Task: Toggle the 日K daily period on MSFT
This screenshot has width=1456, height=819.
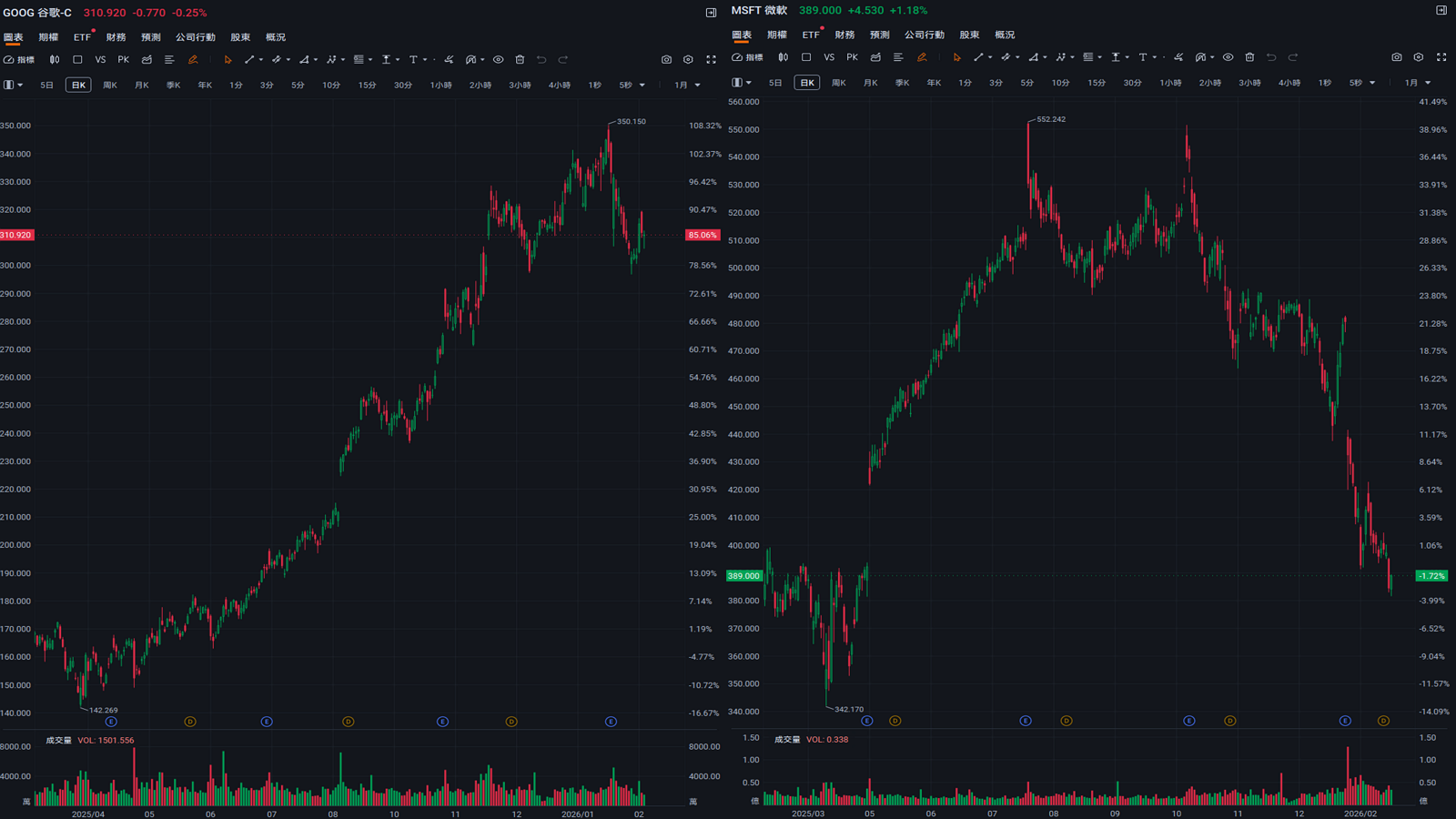Action: click(806, 83)
